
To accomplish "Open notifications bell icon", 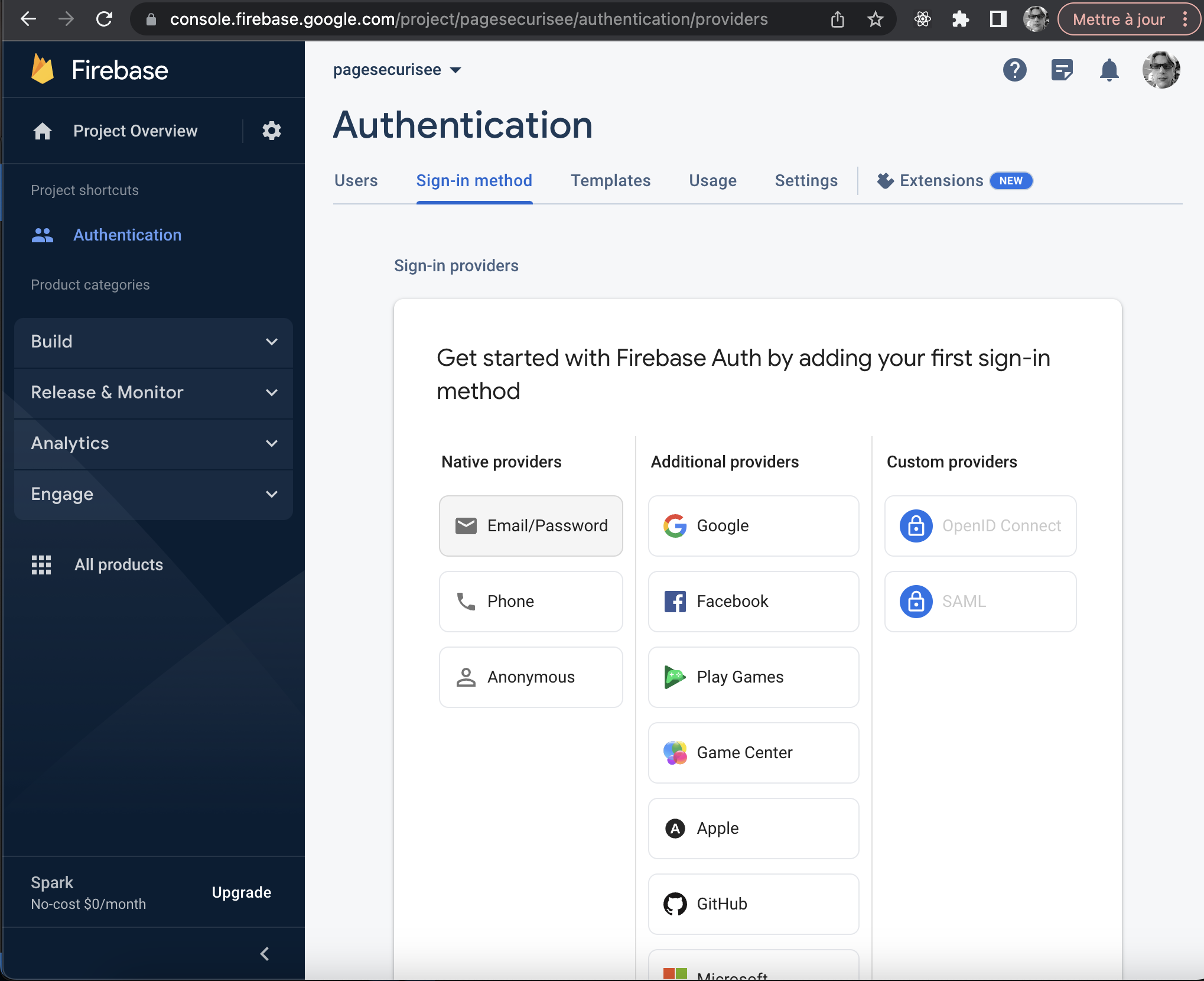I will click(1109, 70).
